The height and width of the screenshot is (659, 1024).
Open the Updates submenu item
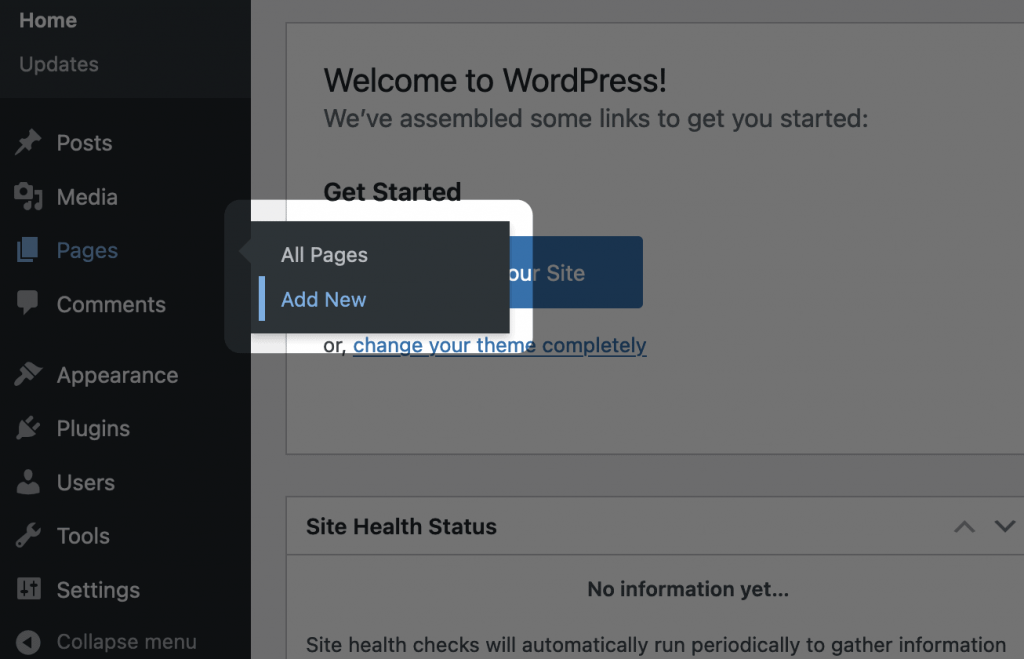59,64
